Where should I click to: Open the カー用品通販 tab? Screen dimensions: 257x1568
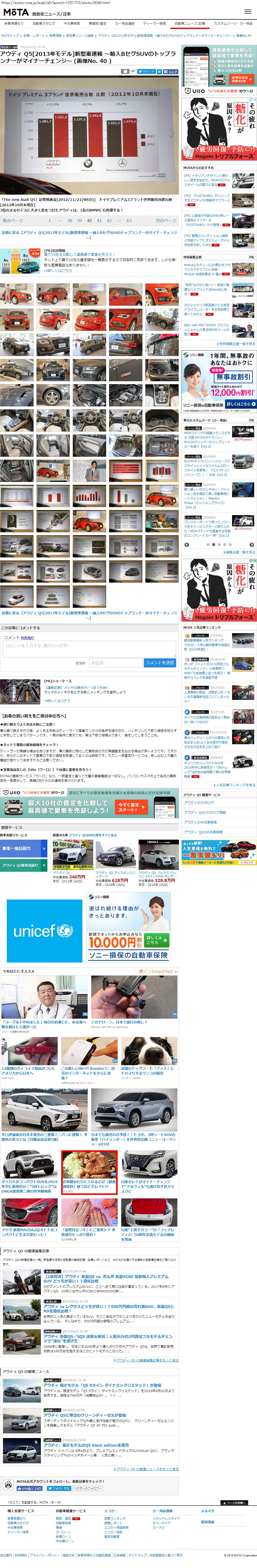tap(124, 23)
